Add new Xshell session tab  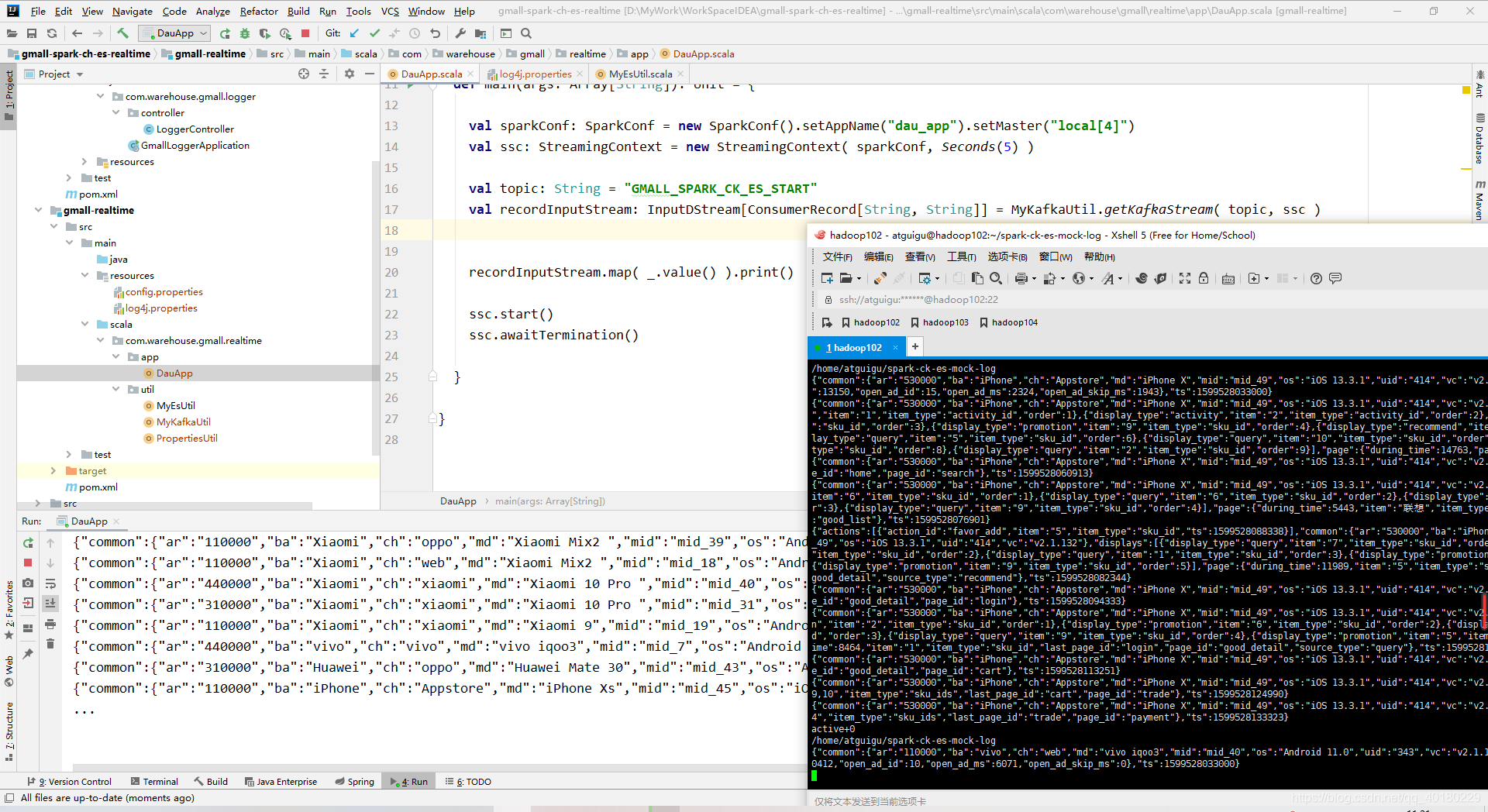point(915,347)
